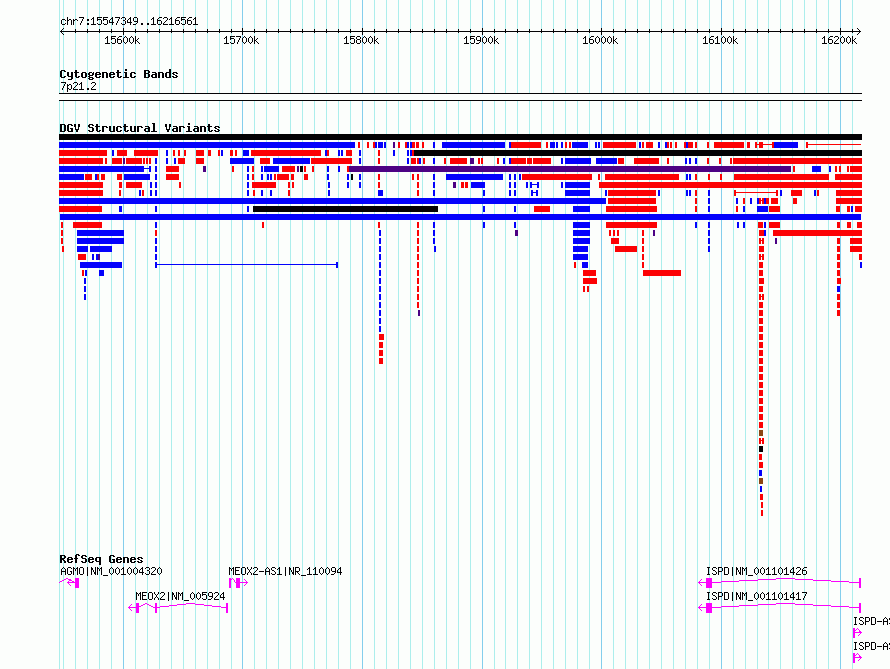The height and width of the screenshot is (669, 890).
Task: Open the DGV Structural Variants track title
Action: point(140,128)
